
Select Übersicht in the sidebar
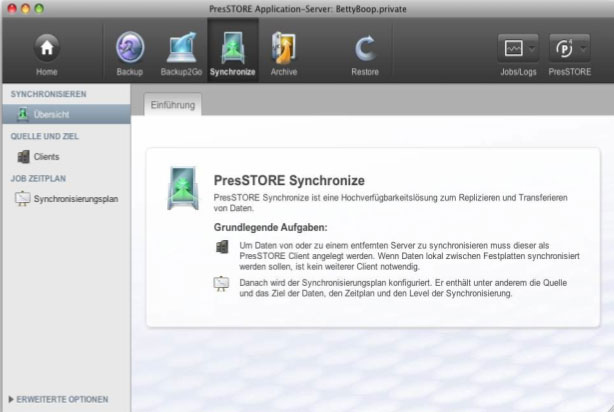(51, 114)
